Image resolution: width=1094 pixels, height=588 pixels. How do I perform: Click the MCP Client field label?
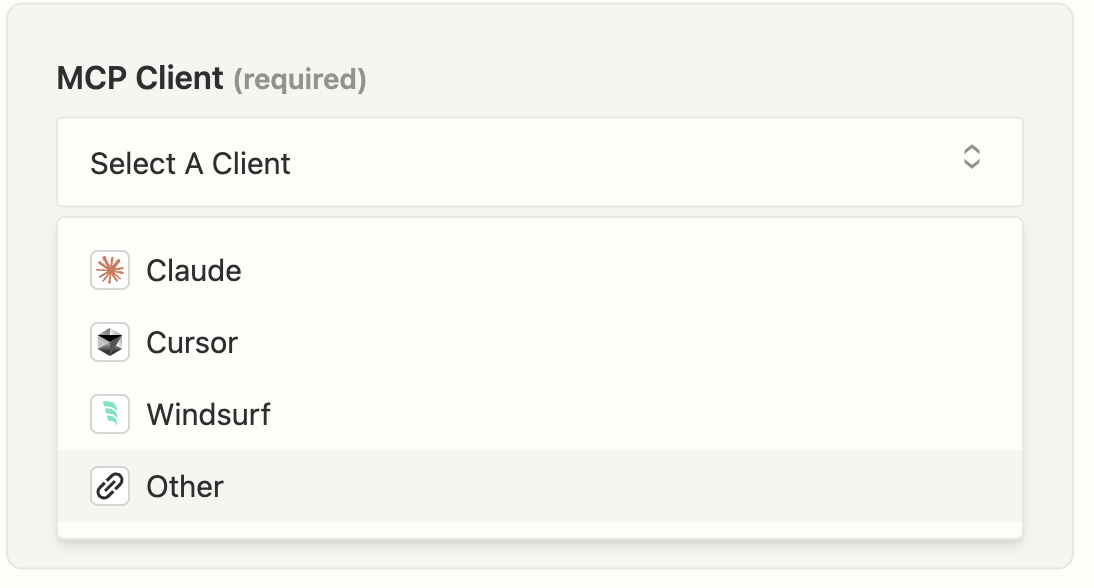pos(140,77)
